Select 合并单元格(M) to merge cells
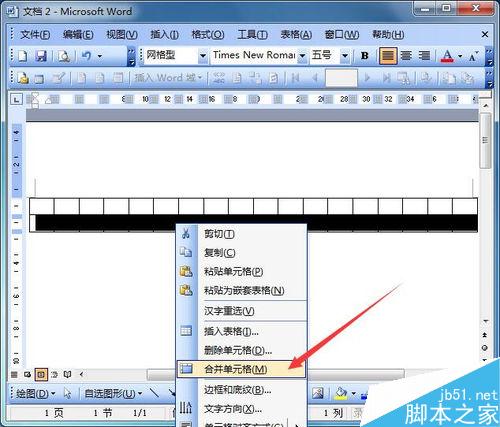 (x=241, y=369)
